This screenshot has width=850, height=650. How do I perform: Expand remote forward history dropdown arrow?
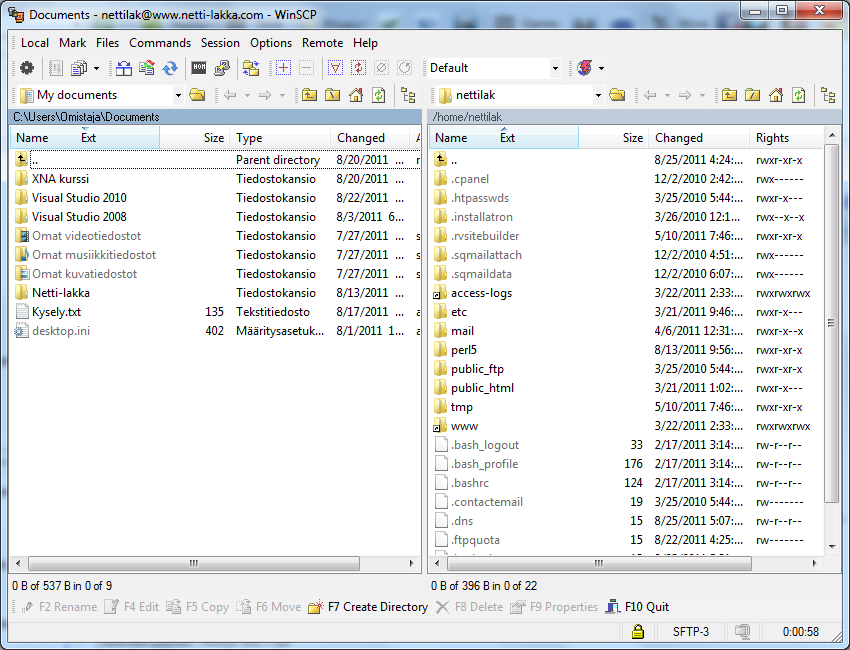[x=702, y=95]
